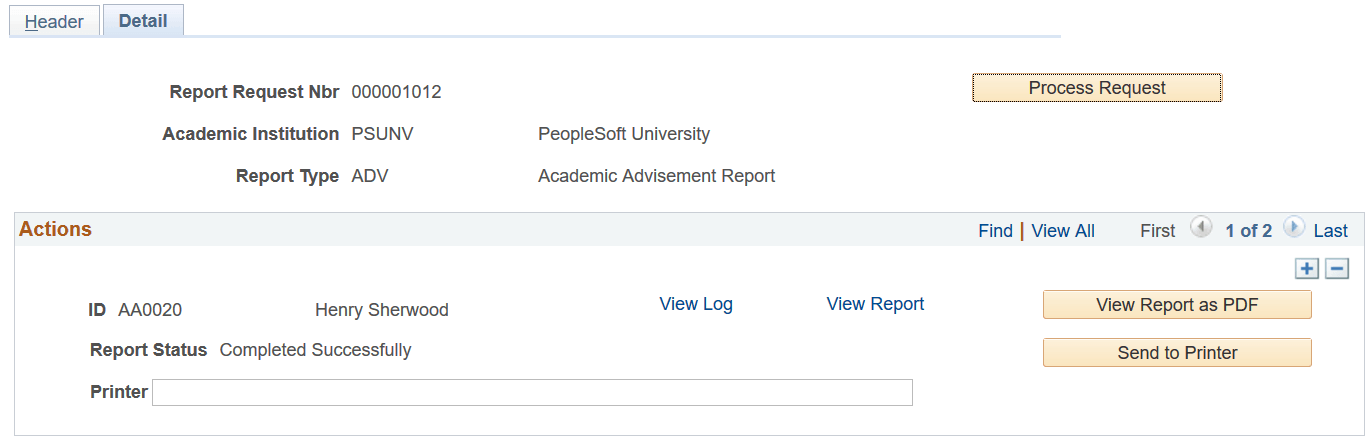Click the student ID value AA0020
Image resolution: width=1372 pixels, height=445 pixels.
click(x=150, y=310)
